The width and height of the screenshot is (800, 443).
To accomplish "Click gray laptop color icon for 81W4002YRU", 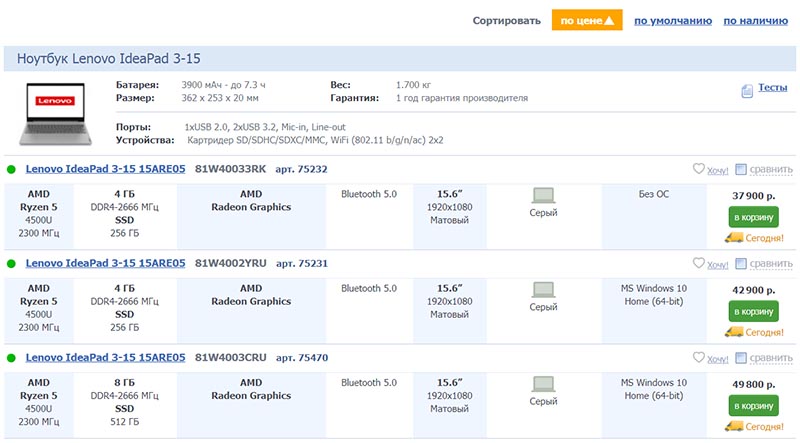I will tap(543, 290).
